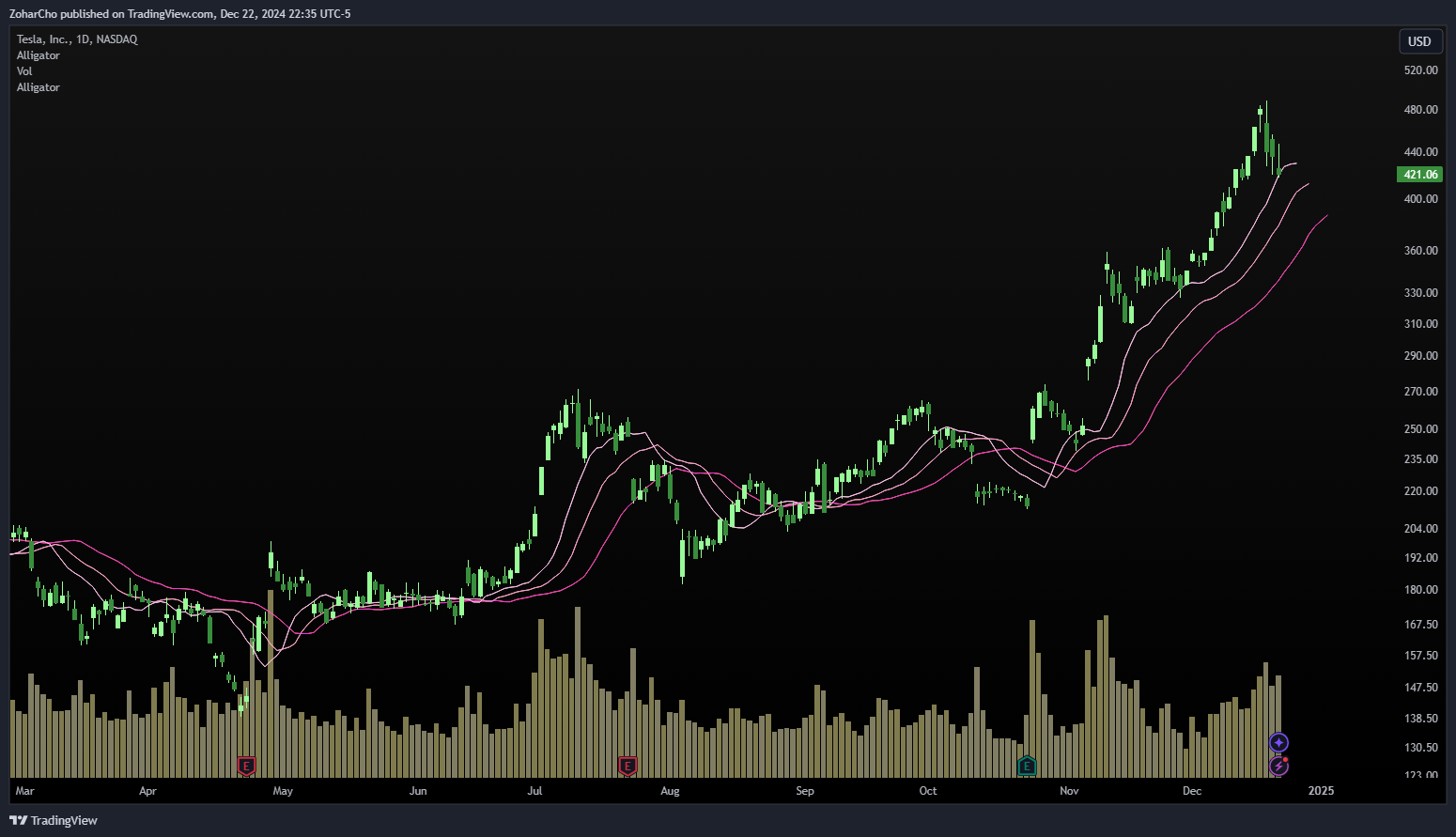Click the 360.00 price scale label

pos(1420,251)
